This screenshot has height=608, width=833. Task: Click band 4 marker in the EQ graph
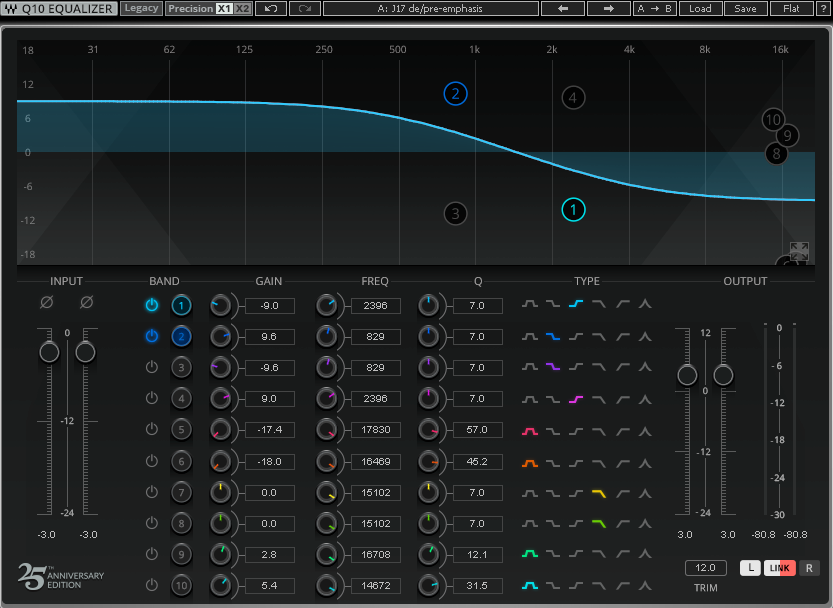(573, 98)
